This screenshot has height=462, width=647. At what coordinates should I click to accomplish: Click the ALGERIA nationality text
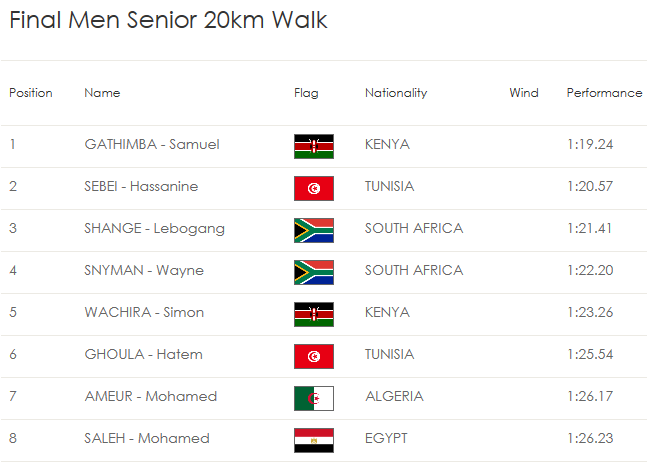tap(394, 396)
